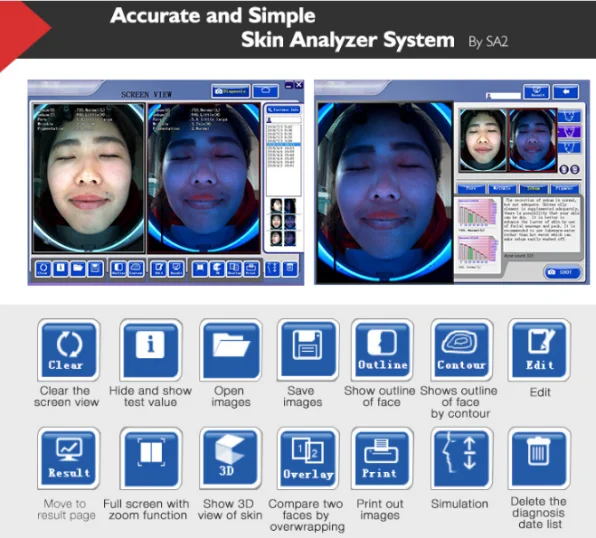Click the large Clear icon in the legend

pos(69,350)
